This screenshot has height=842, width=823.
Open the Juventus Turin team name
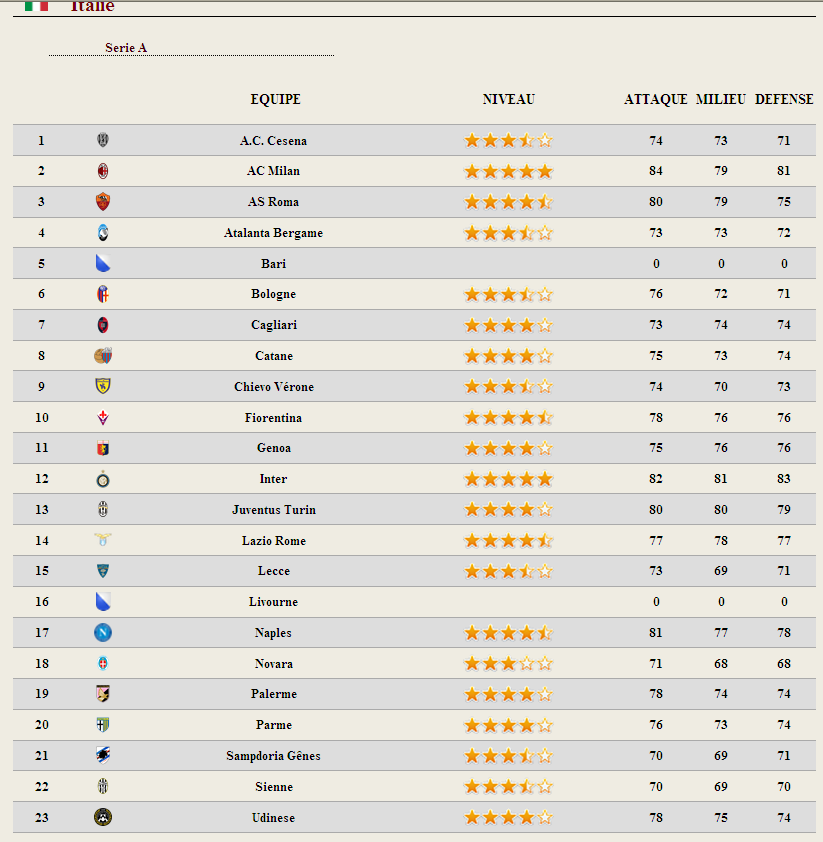(x=274, y=510)
